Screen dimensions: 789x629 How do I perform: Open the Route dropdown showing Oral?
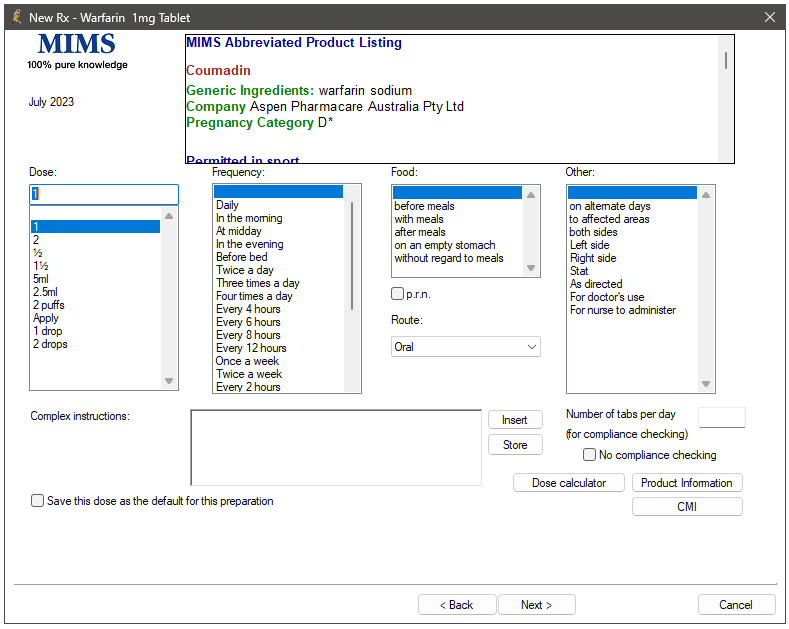pos(465,347)
